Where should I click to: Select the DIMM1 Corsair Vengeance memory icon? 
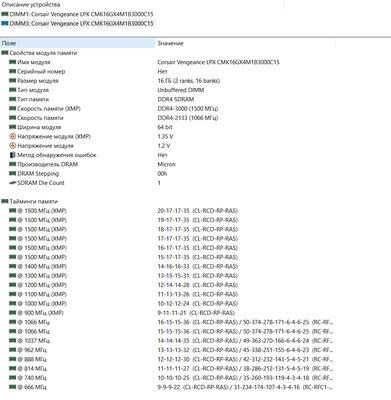click(x=5, y=14)
